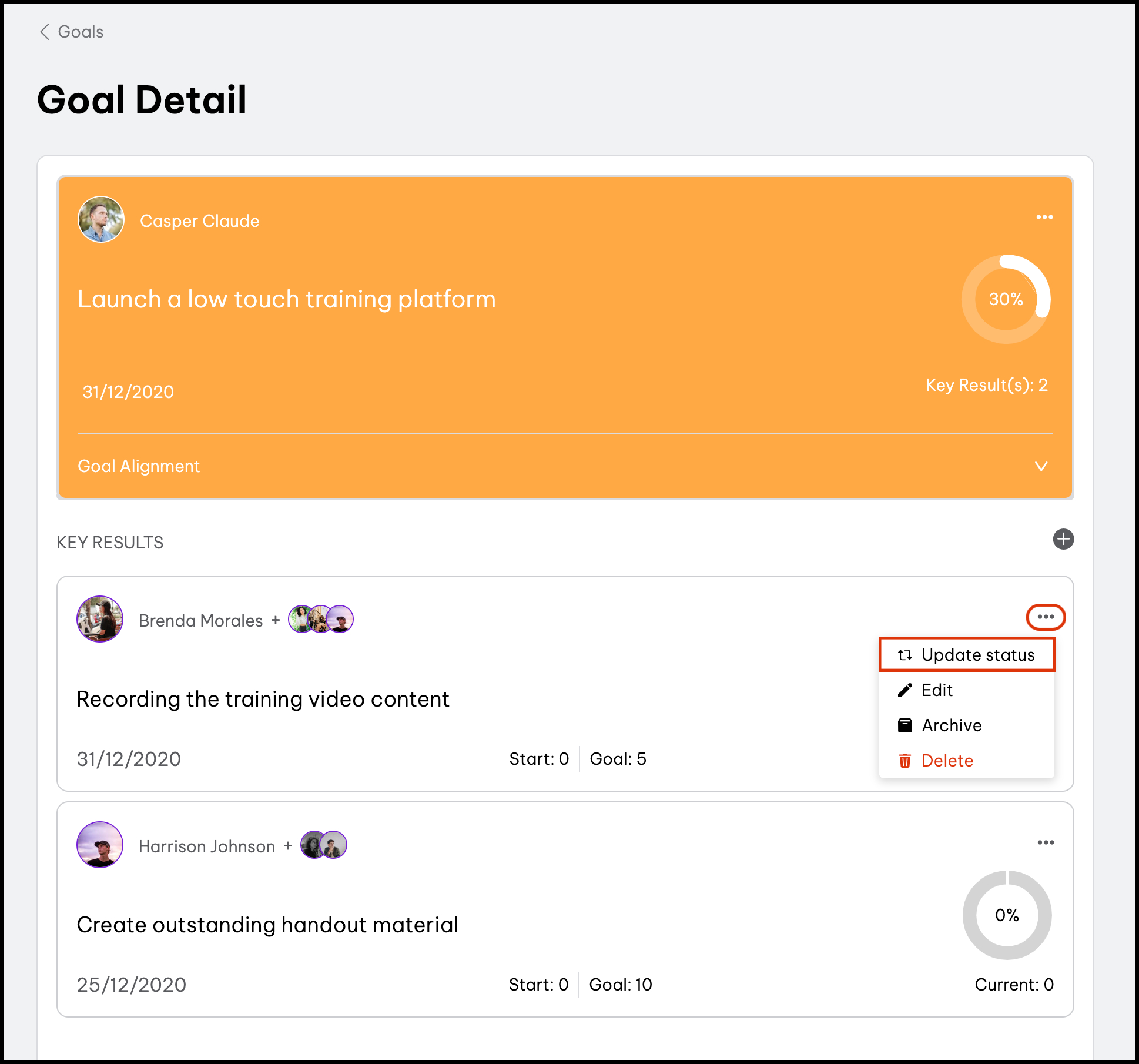Go back via the Goals link

point(81,32)
